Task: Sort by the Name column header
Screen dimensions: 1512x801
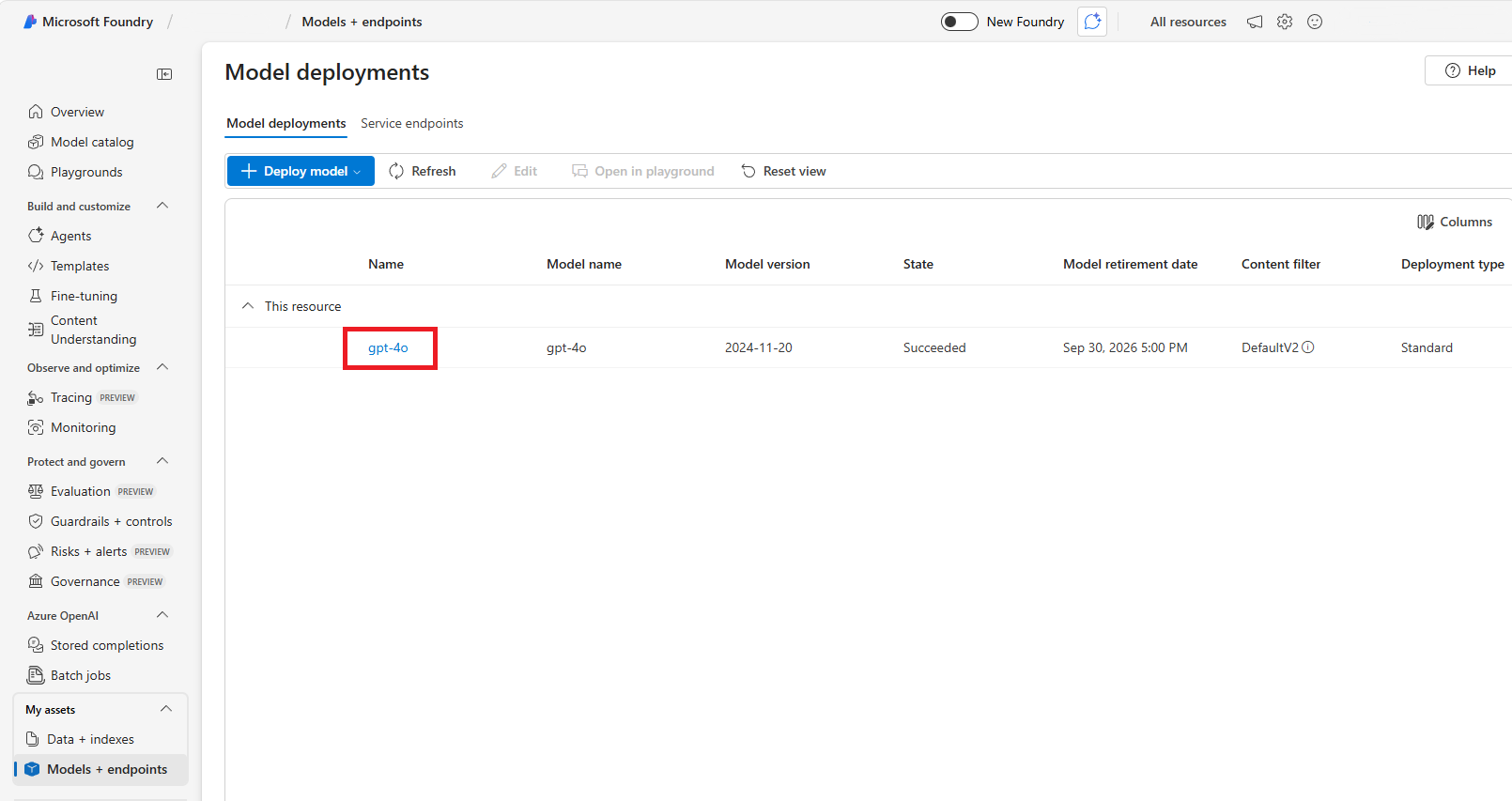Action: [x=386, y=264]
